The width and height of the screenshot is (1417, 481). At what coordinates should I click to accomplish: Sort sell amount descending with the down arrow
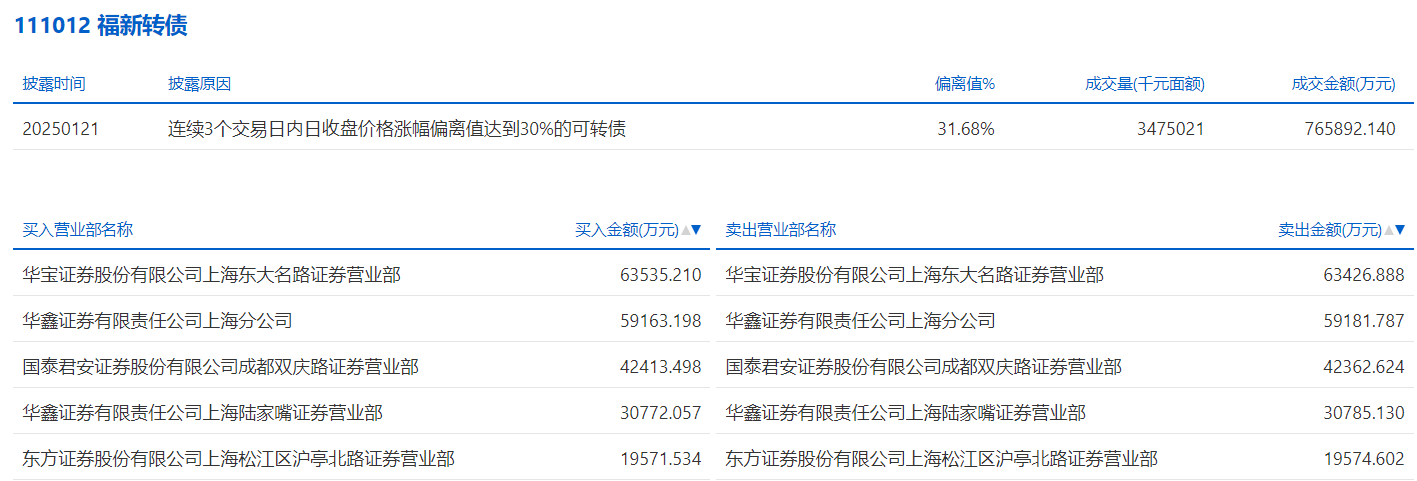click(x=1400, y=230)
